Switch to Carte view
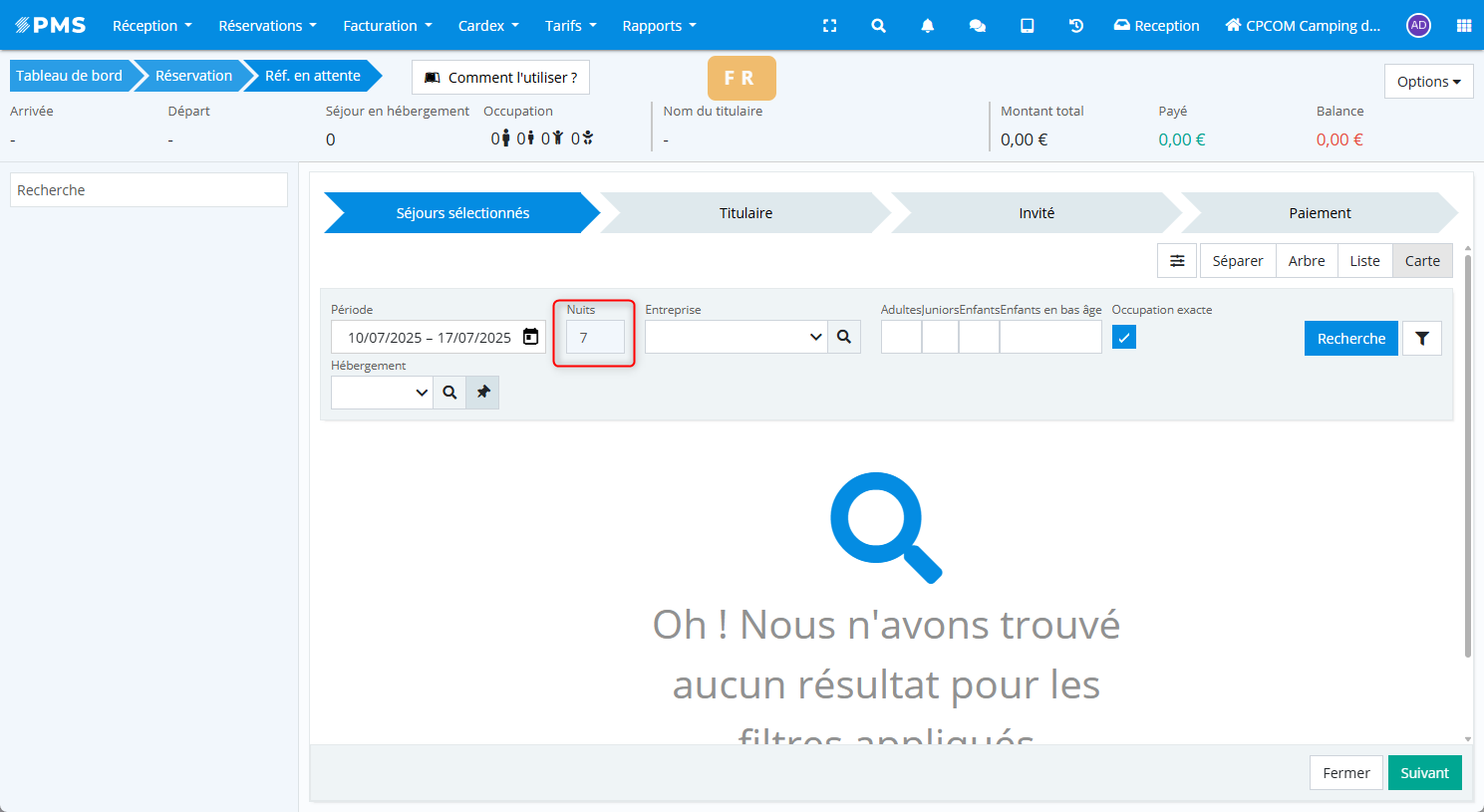This screenshot has width=1484, height=812. pyautogui.click(x=1422, y=261)
